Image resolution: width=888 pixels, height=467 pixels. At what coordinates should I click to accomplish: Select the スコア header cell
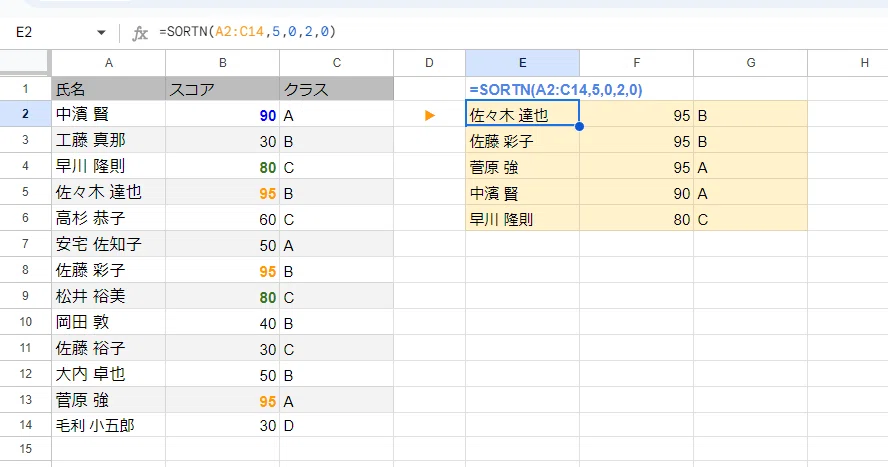[223, 89]
